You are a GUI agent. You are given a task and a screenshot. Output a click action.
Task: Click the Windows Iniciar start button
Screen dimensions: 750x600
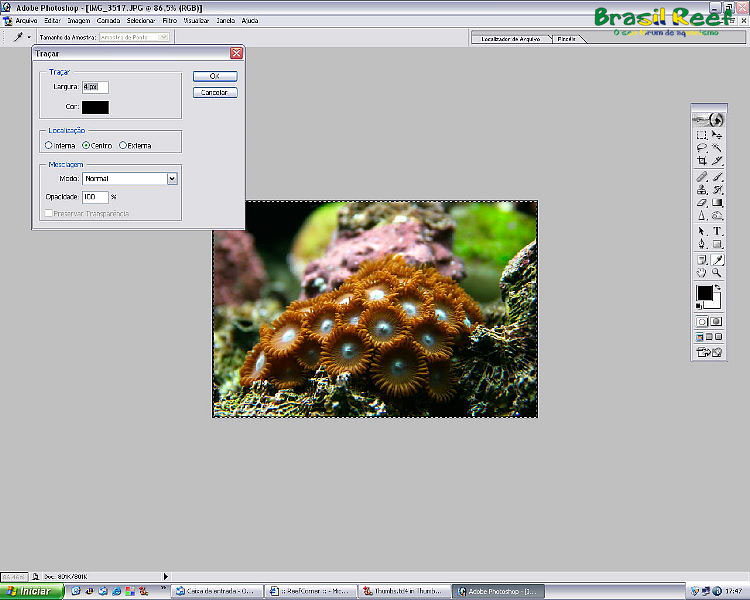pos(31,591)
